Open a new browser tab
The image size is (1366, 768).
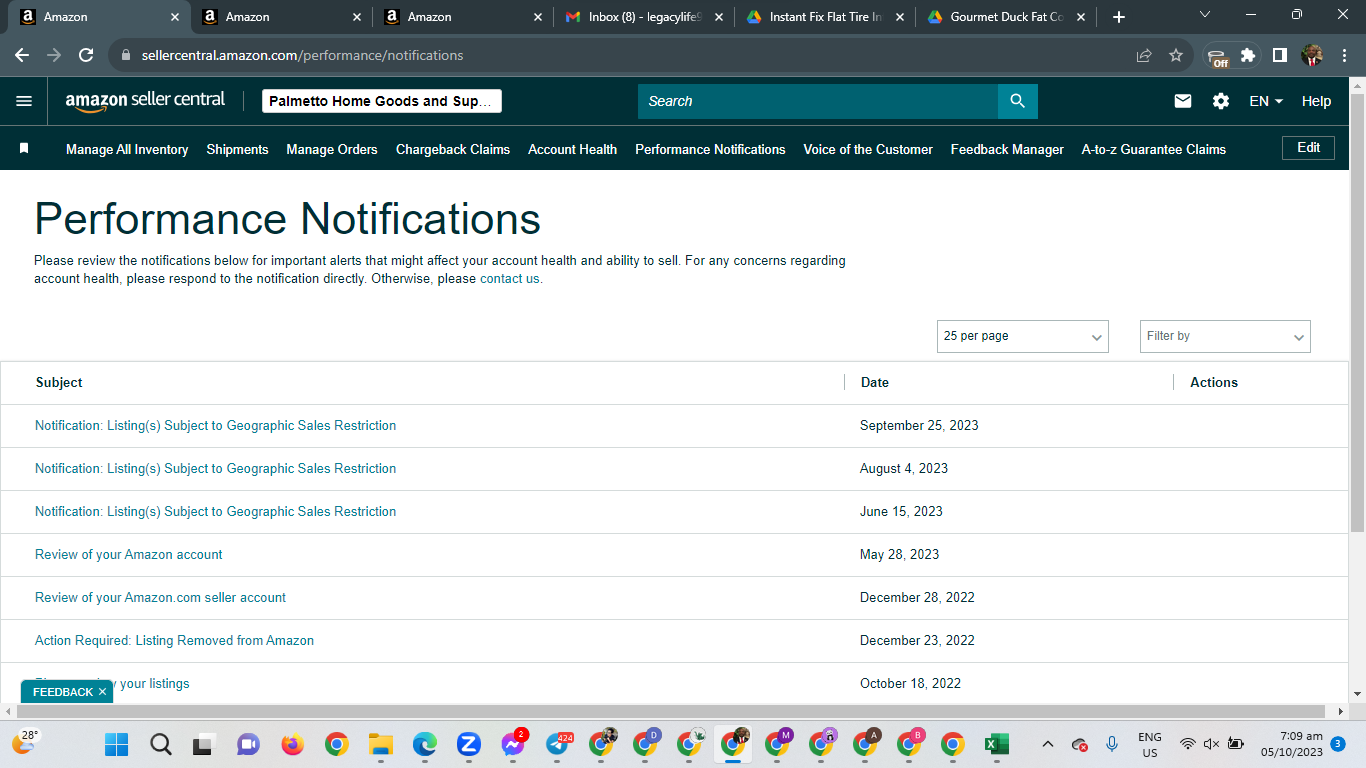coord(1119,17)
